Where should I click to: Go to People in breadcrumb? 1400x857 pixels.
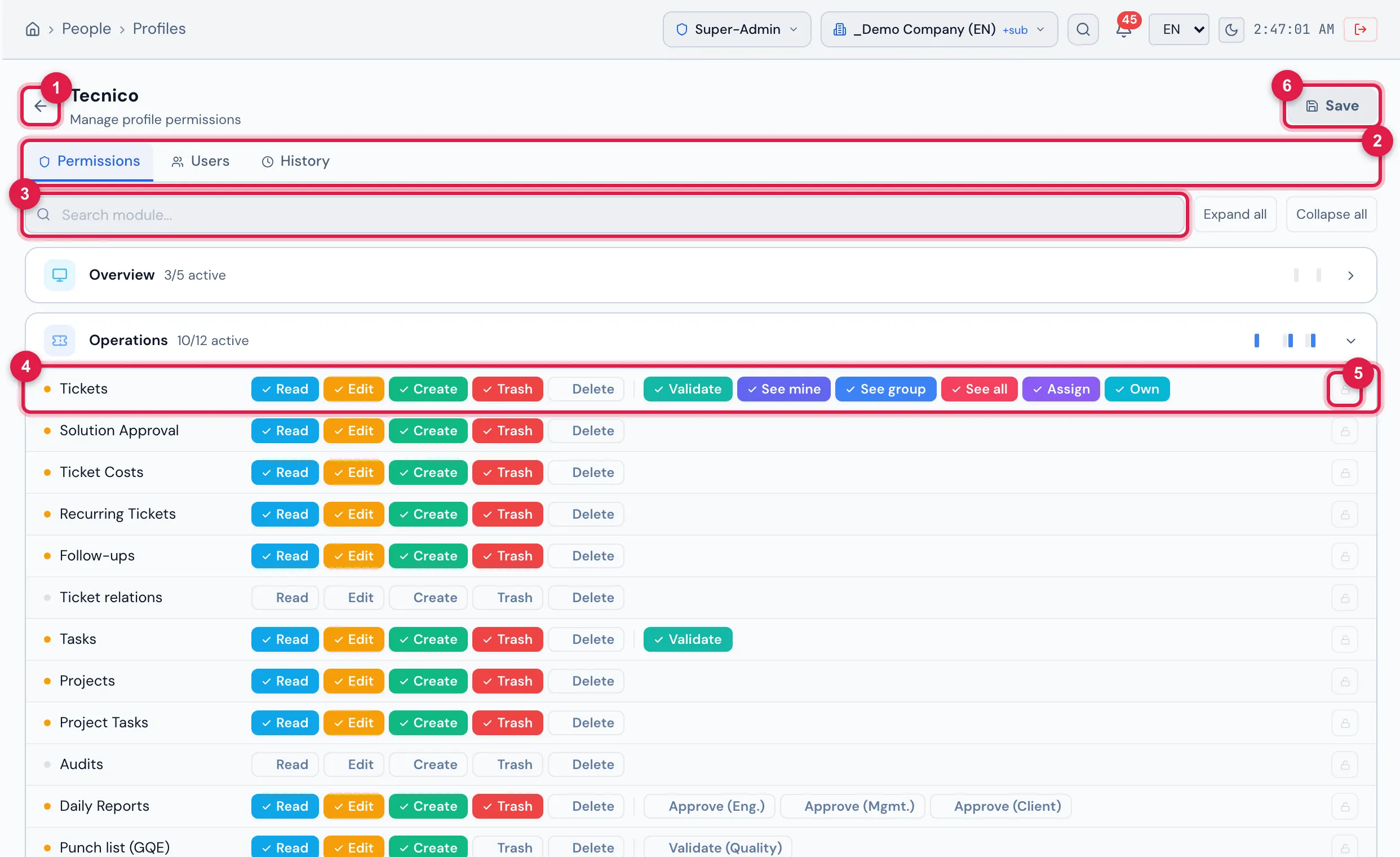coord(86,29)
